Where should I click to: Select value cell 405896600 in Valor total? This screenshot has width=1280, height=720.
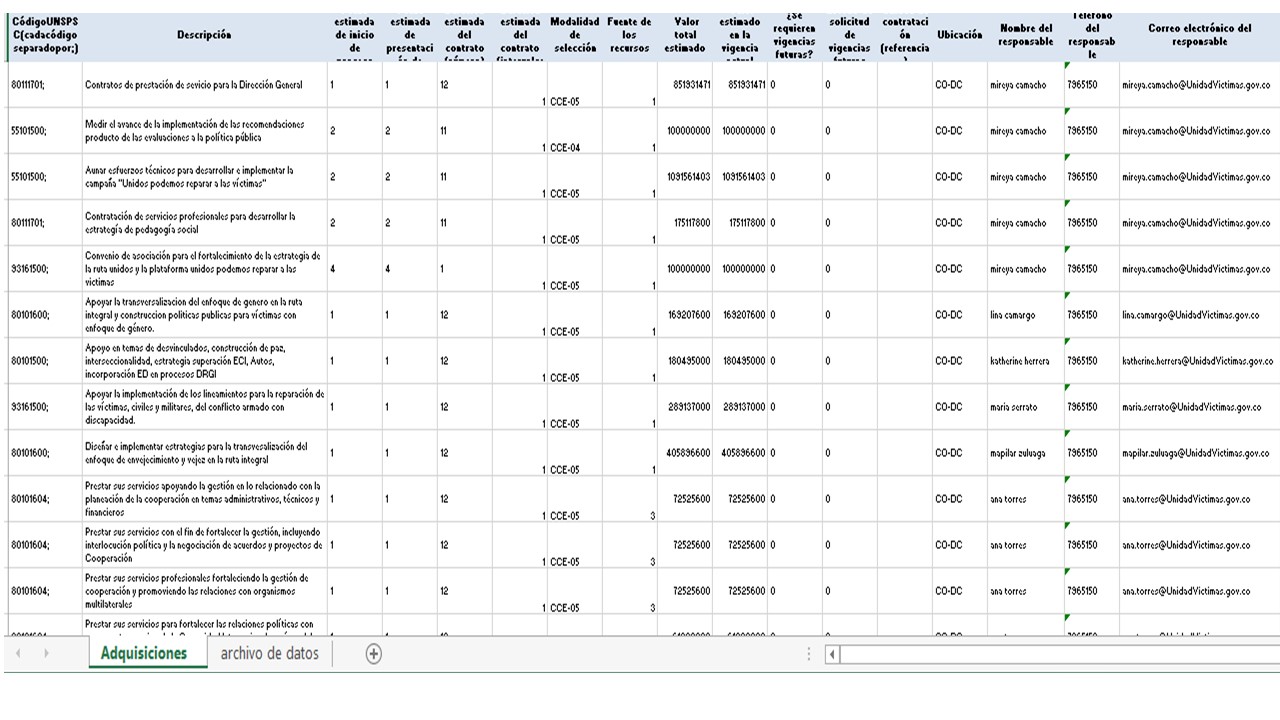click(685, 453)
